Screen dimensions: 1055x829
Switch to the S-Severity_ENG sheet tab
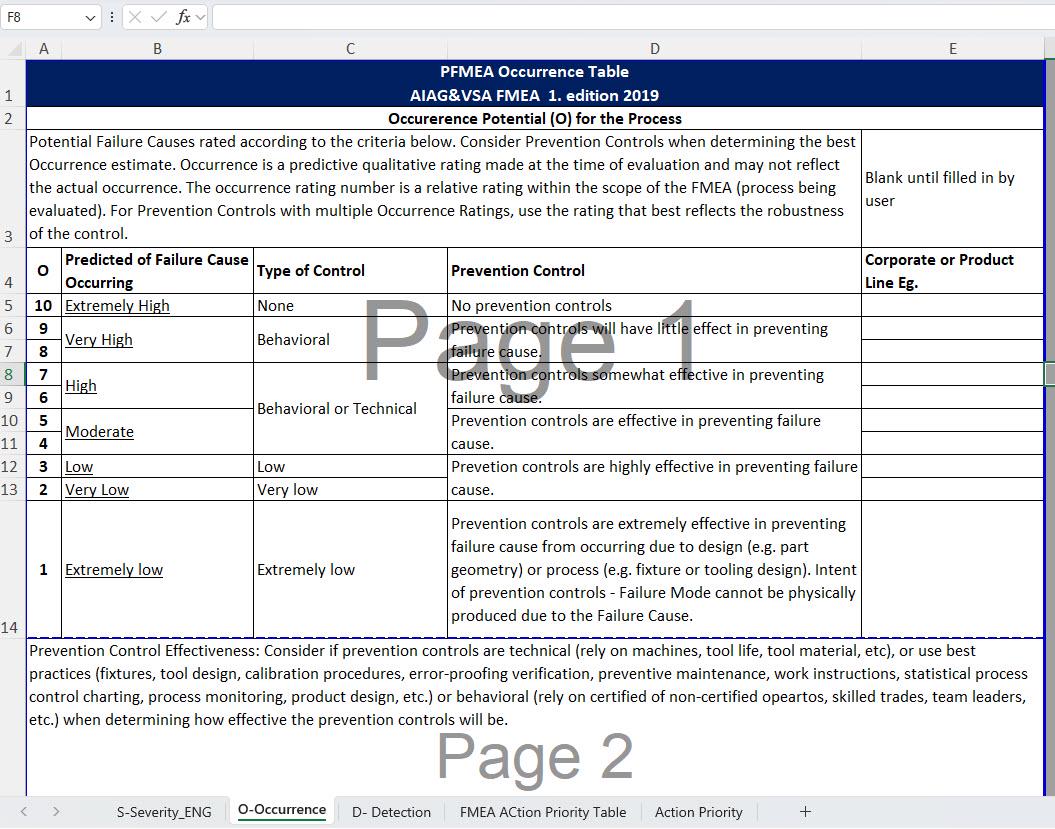pyautogui.click(x=164, y=811)
